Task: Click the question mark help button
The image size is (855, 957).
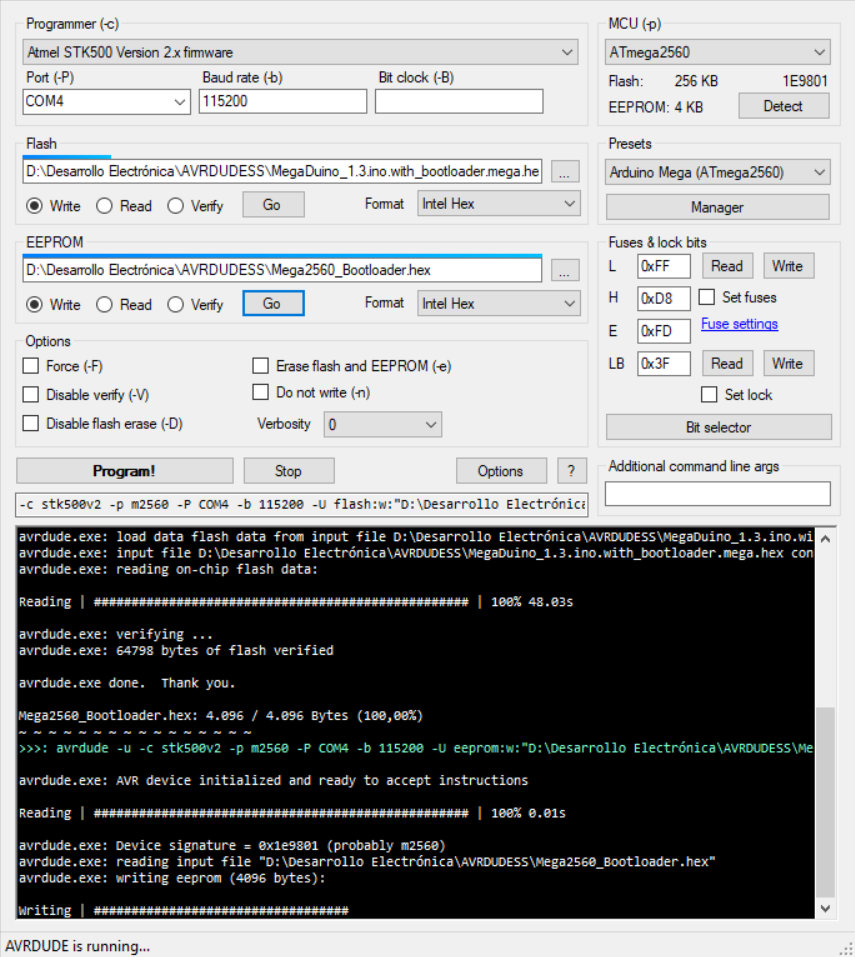Action: click(x=572, y=471)
